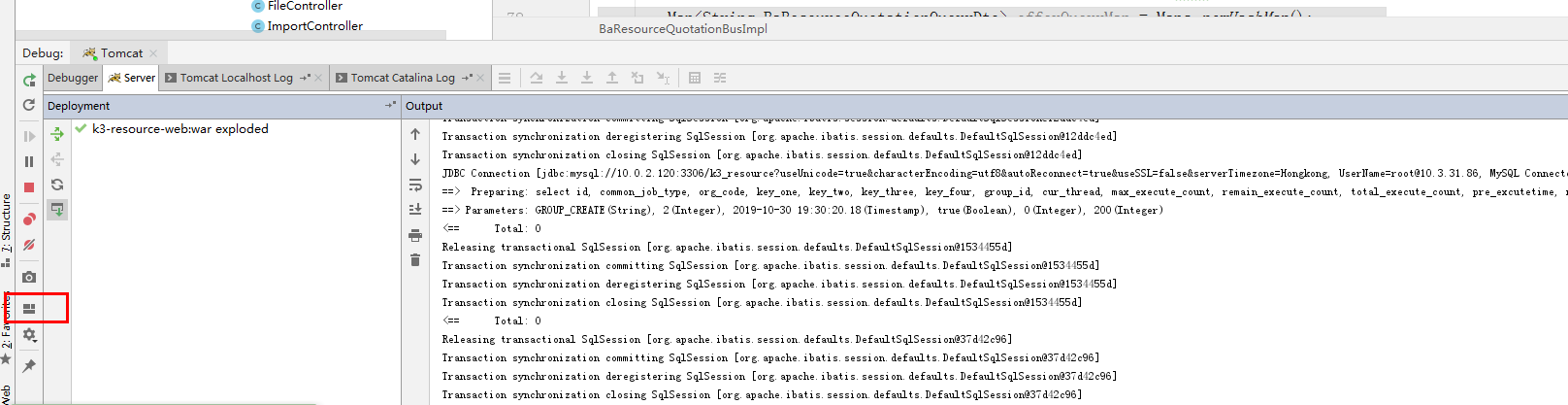Move down in output stack trace

415,159
